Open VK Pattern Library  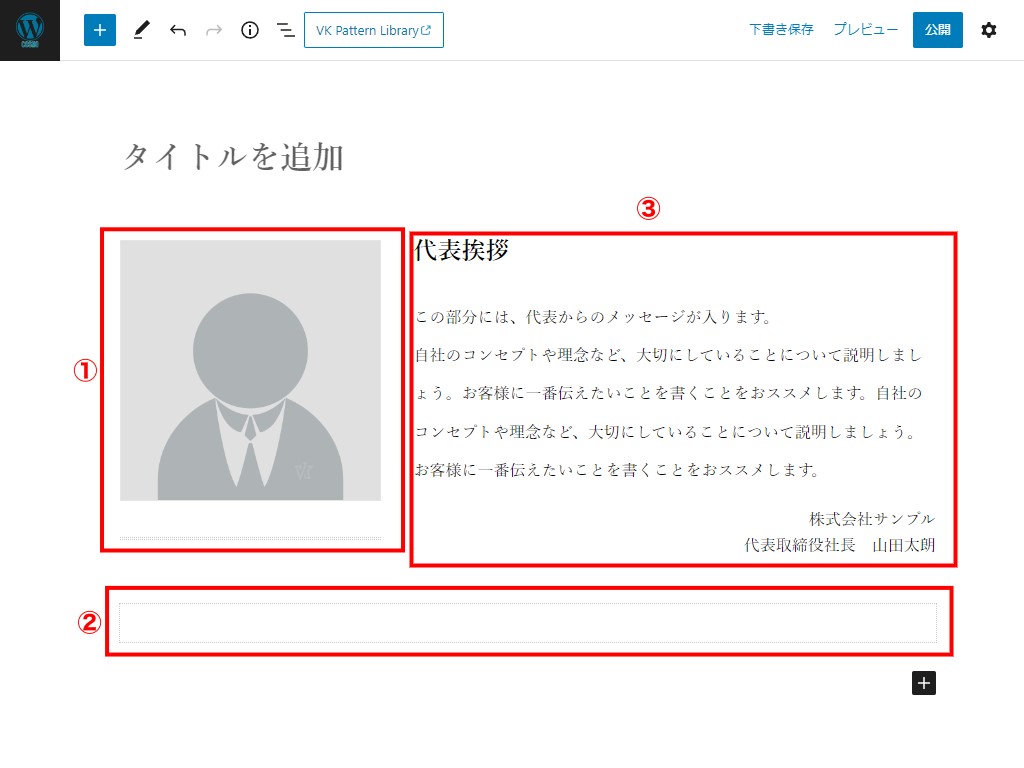coord(373,30)
